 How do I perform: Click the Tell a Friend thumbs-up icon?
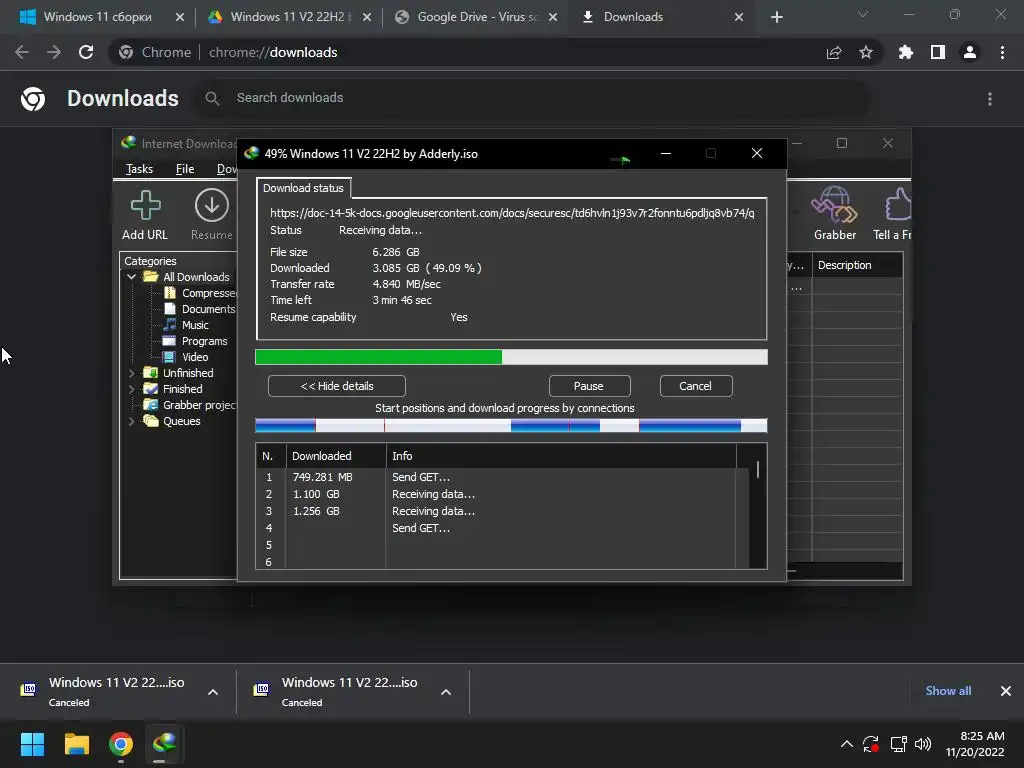(x=898, y=205)
